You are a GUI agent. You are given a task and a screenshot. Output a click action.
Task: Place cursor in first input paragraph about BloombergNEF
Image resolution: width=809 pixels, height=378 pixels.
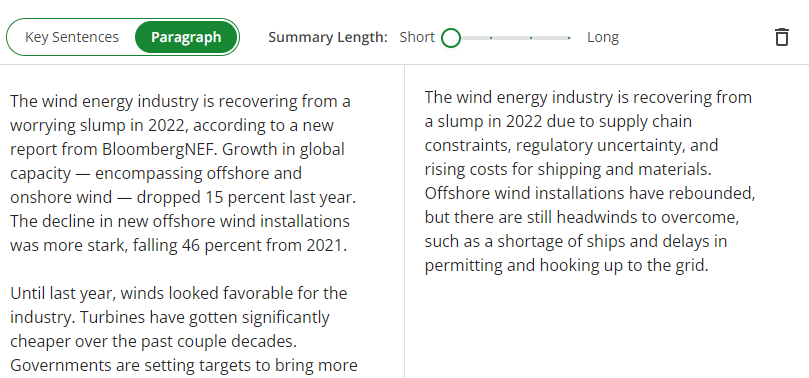pos(183,173)
